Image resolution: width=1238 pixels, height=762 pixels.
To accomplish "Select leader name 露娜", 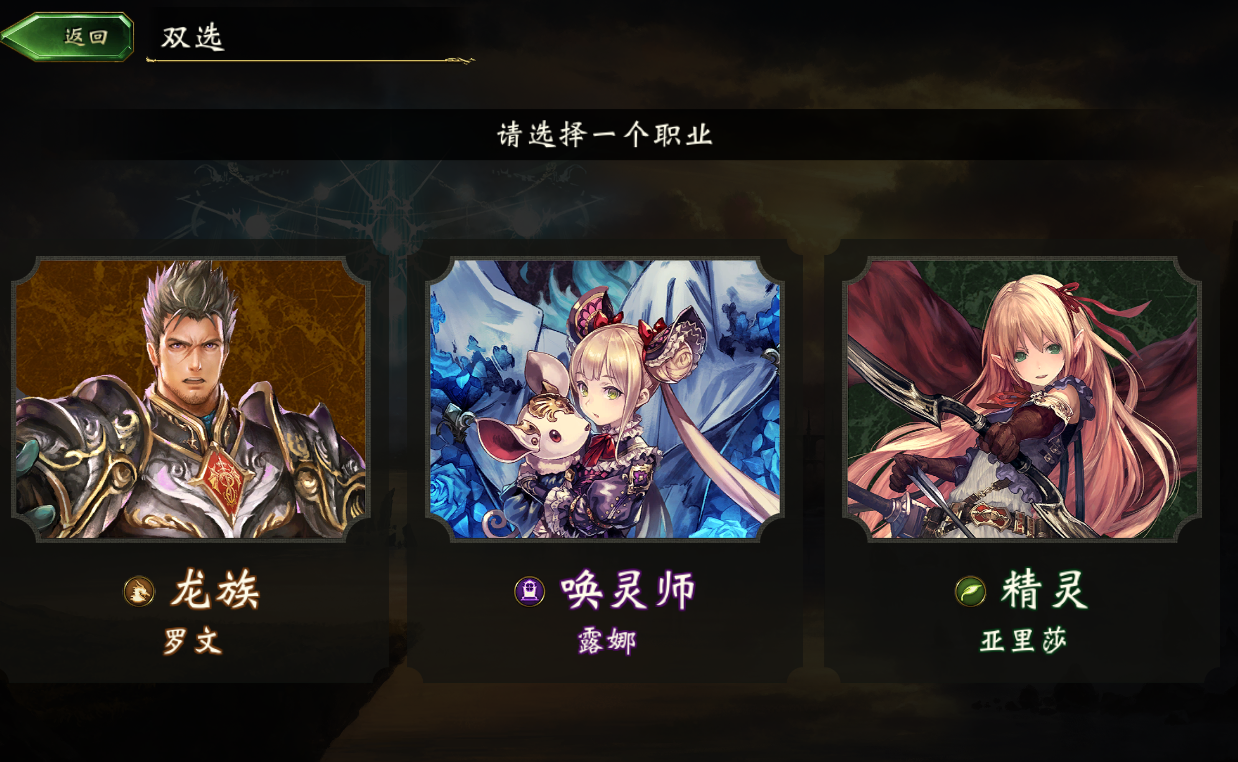I will pyautogui.click(x=606, y=641).
